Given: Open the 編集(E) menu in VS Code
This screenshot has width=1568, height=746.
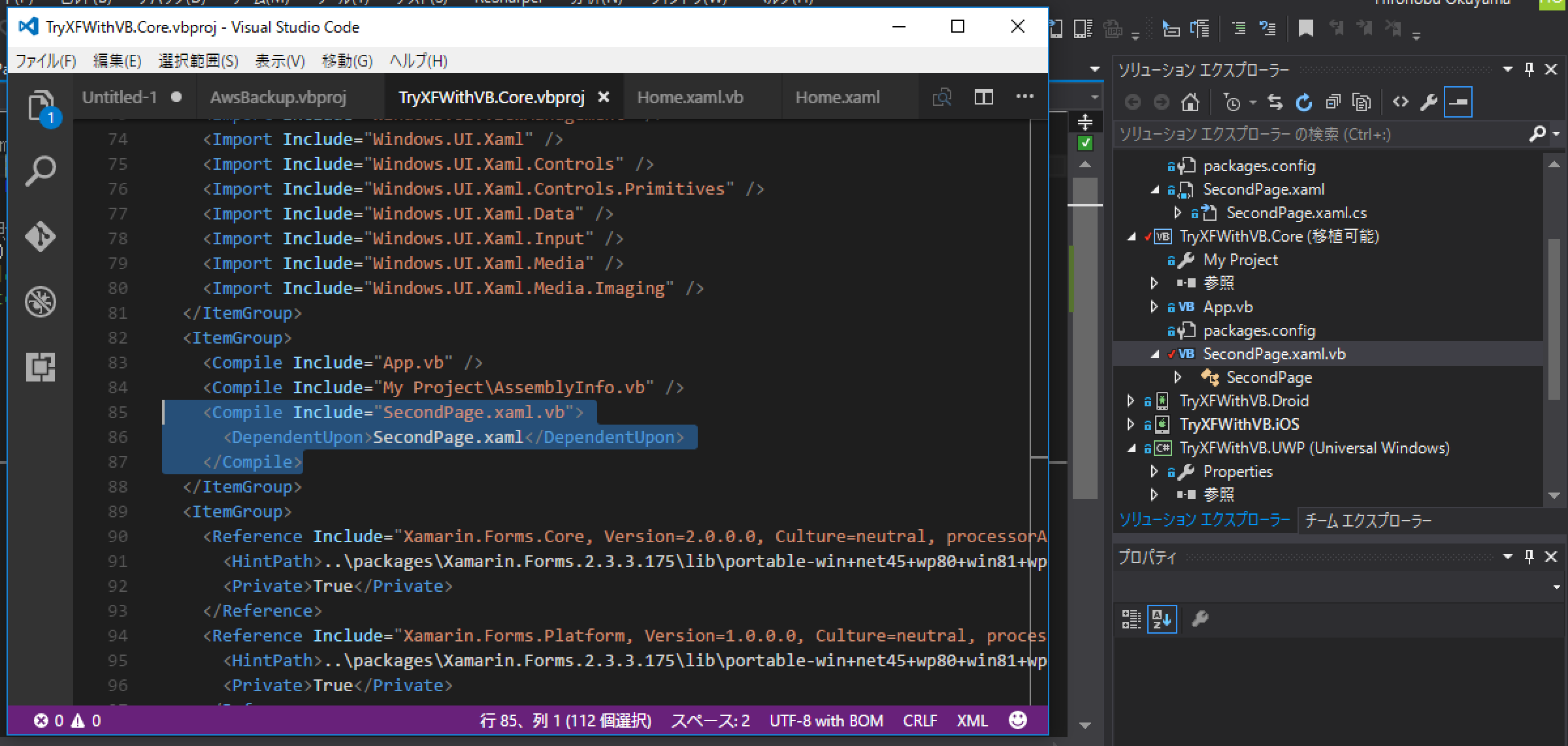Looking at the screenshot, I should (x=117, y=61).
